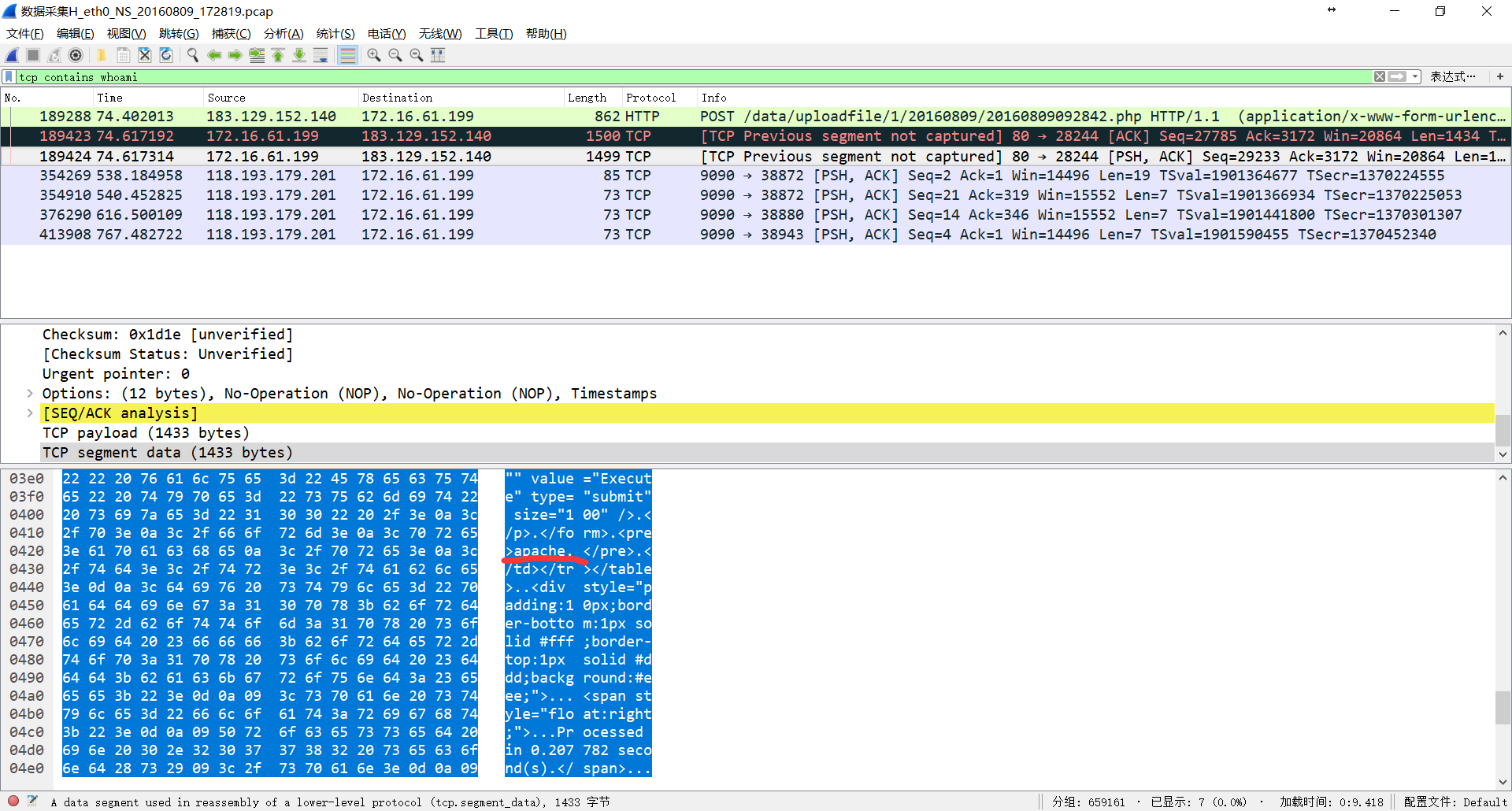Open the 统计(S) menu

coord(335,34)
